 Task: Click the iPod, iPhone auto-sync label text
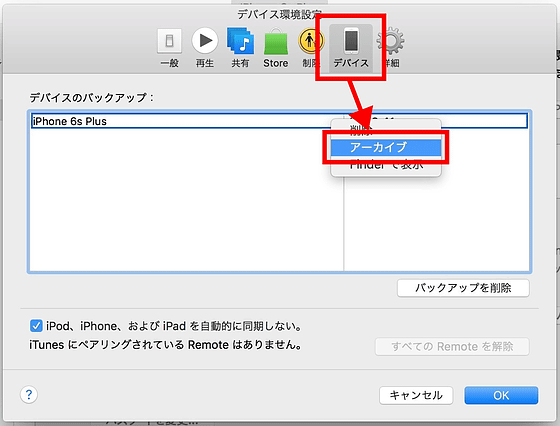point(174,326)
